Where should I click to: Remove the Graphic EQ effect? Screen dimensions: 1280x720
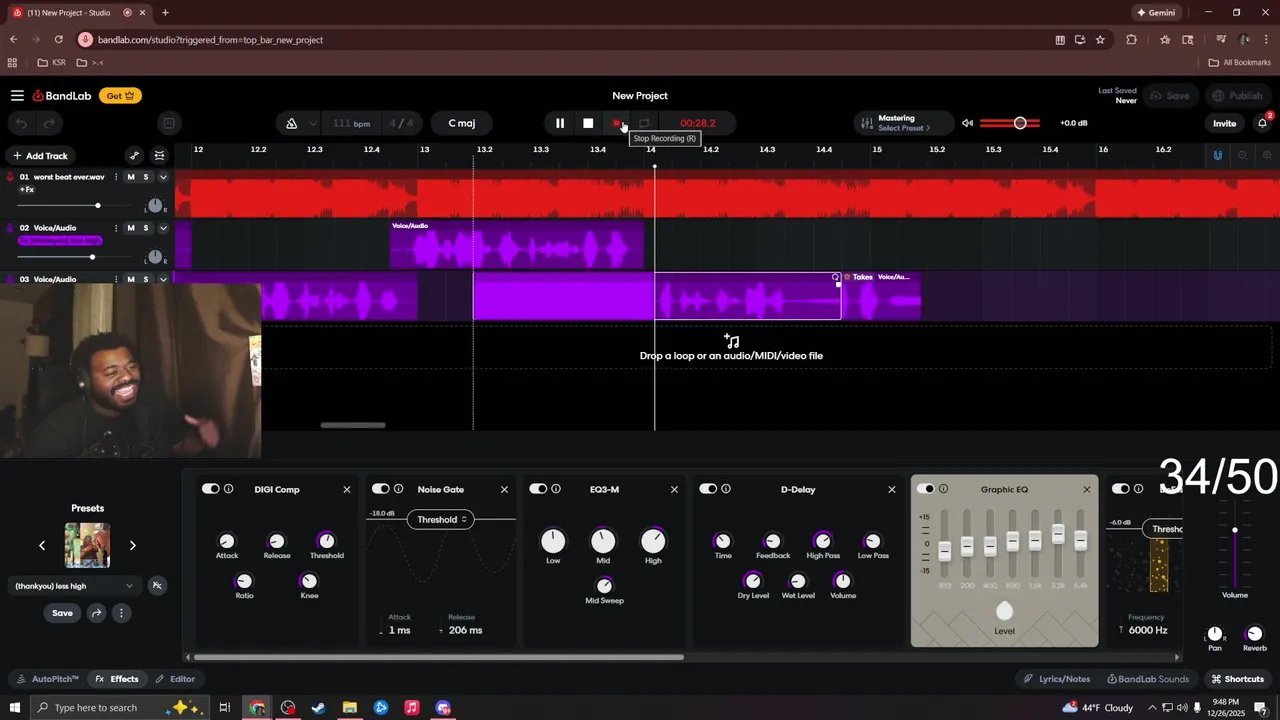point(1087,490)
